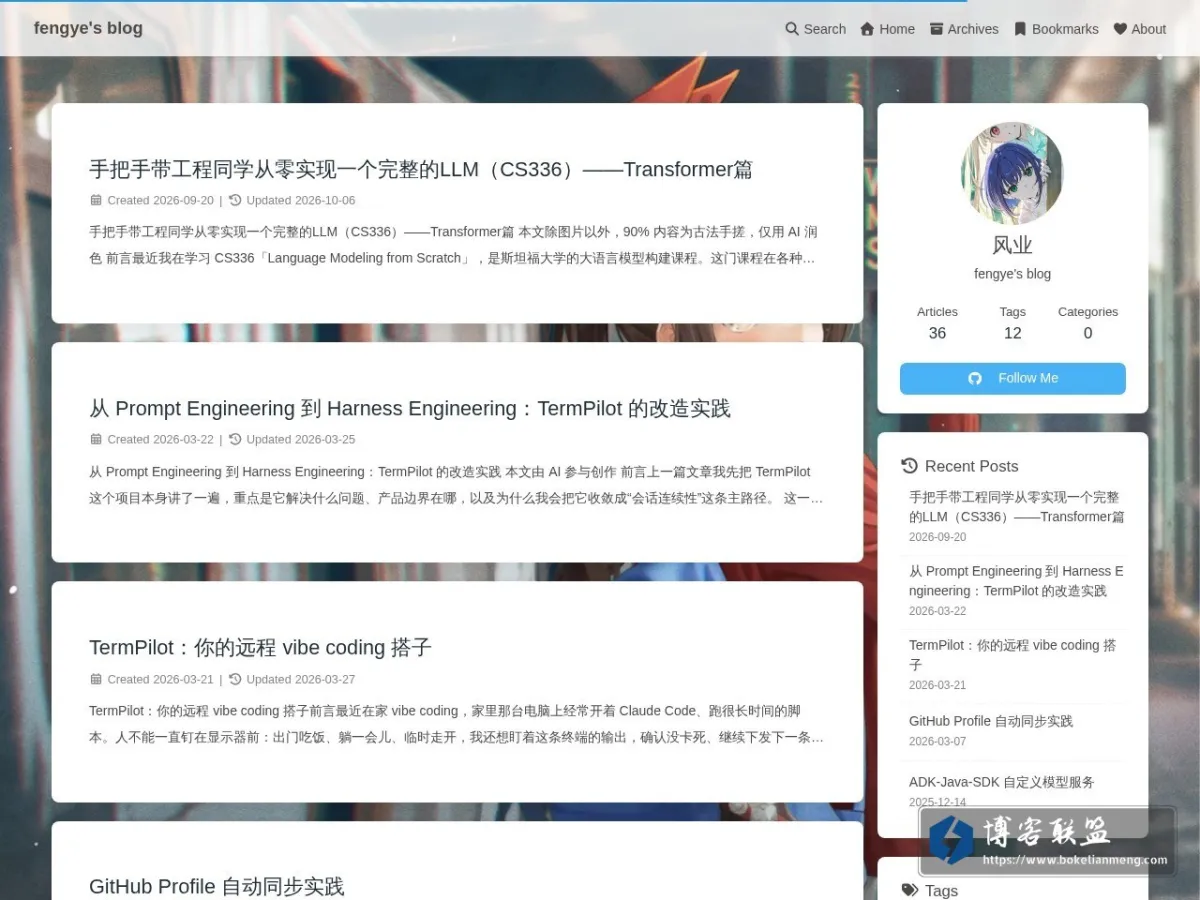Open recent post TermPilot vibe coding in sidebar

[1013, 655]
